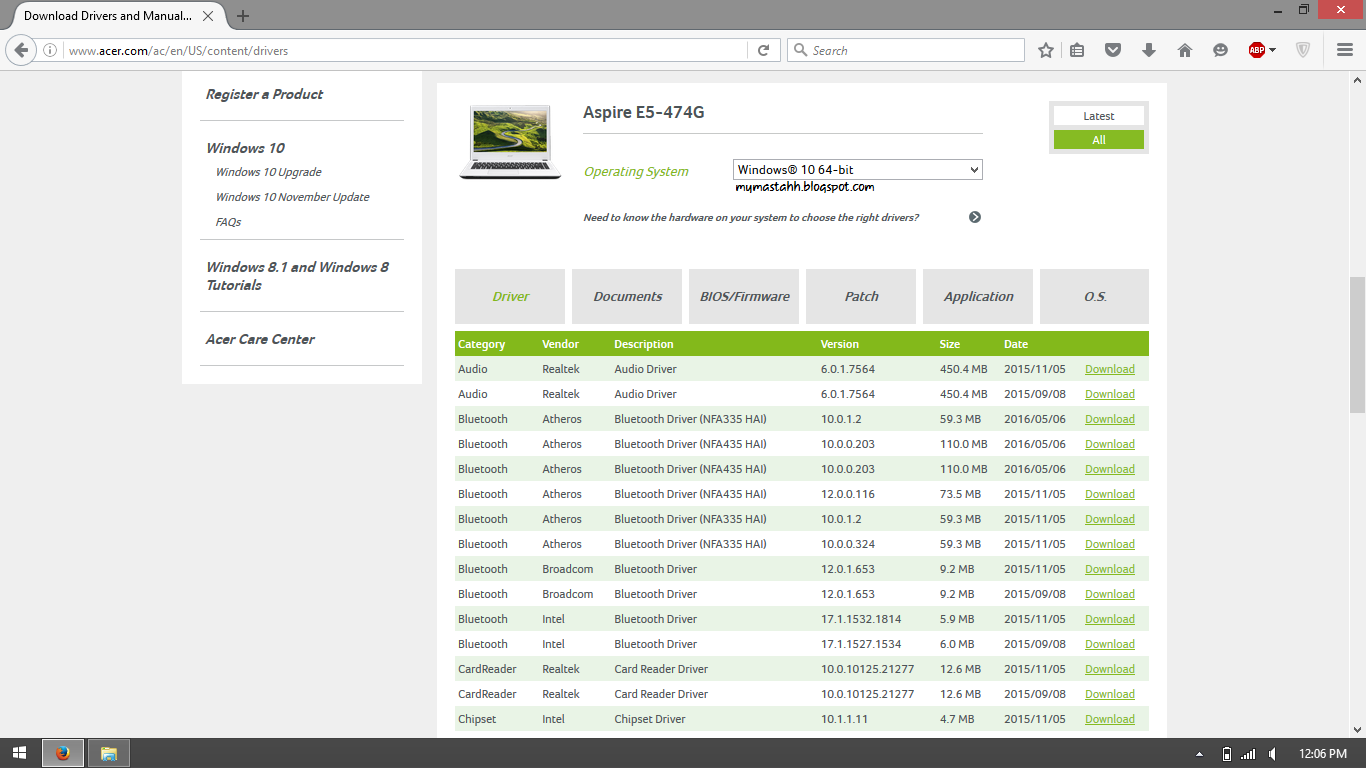Image resolution: width=1366 pixels, height=768 pixels.
Task: Click the scrollbar up arrow
Action: (x=1357, y=78)
